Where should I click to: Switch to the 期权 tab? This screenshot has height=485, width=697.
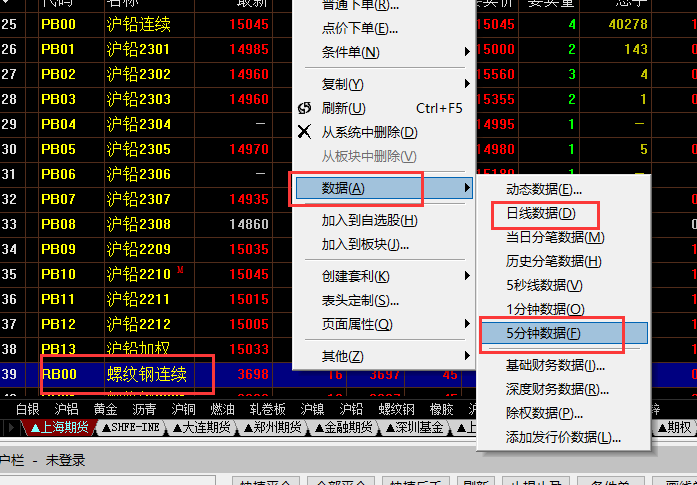coord(675,428)
